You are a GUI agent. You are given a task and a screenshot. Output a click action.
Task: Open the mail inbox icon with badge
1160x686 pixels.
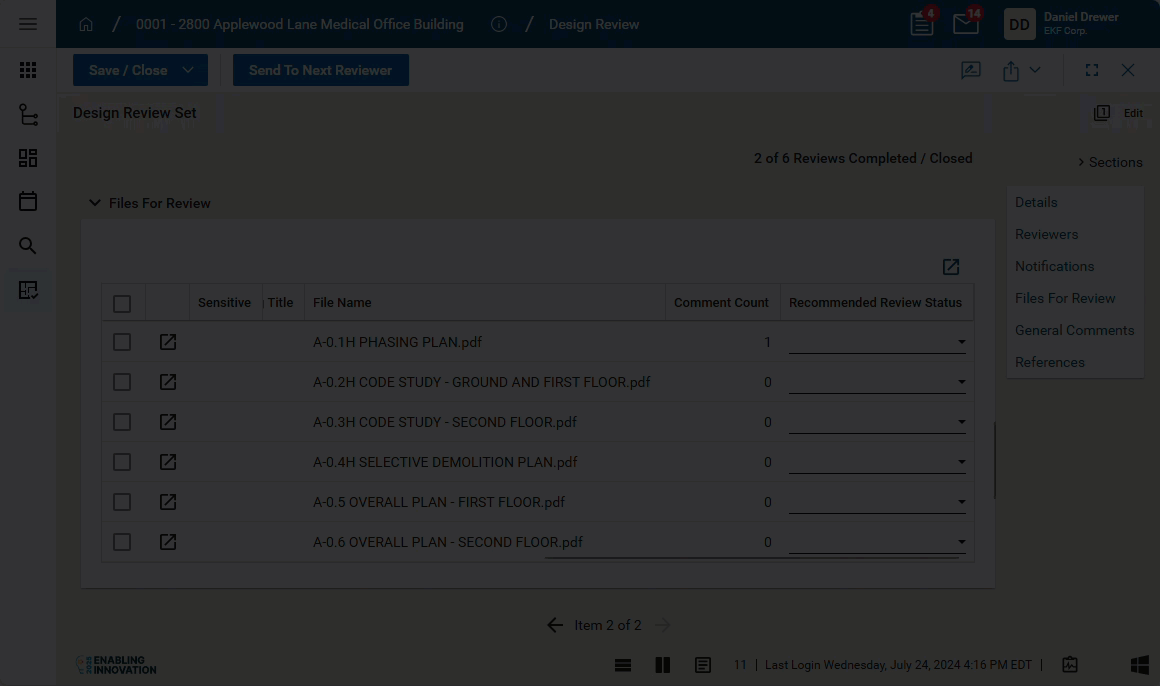coord(966,24)
